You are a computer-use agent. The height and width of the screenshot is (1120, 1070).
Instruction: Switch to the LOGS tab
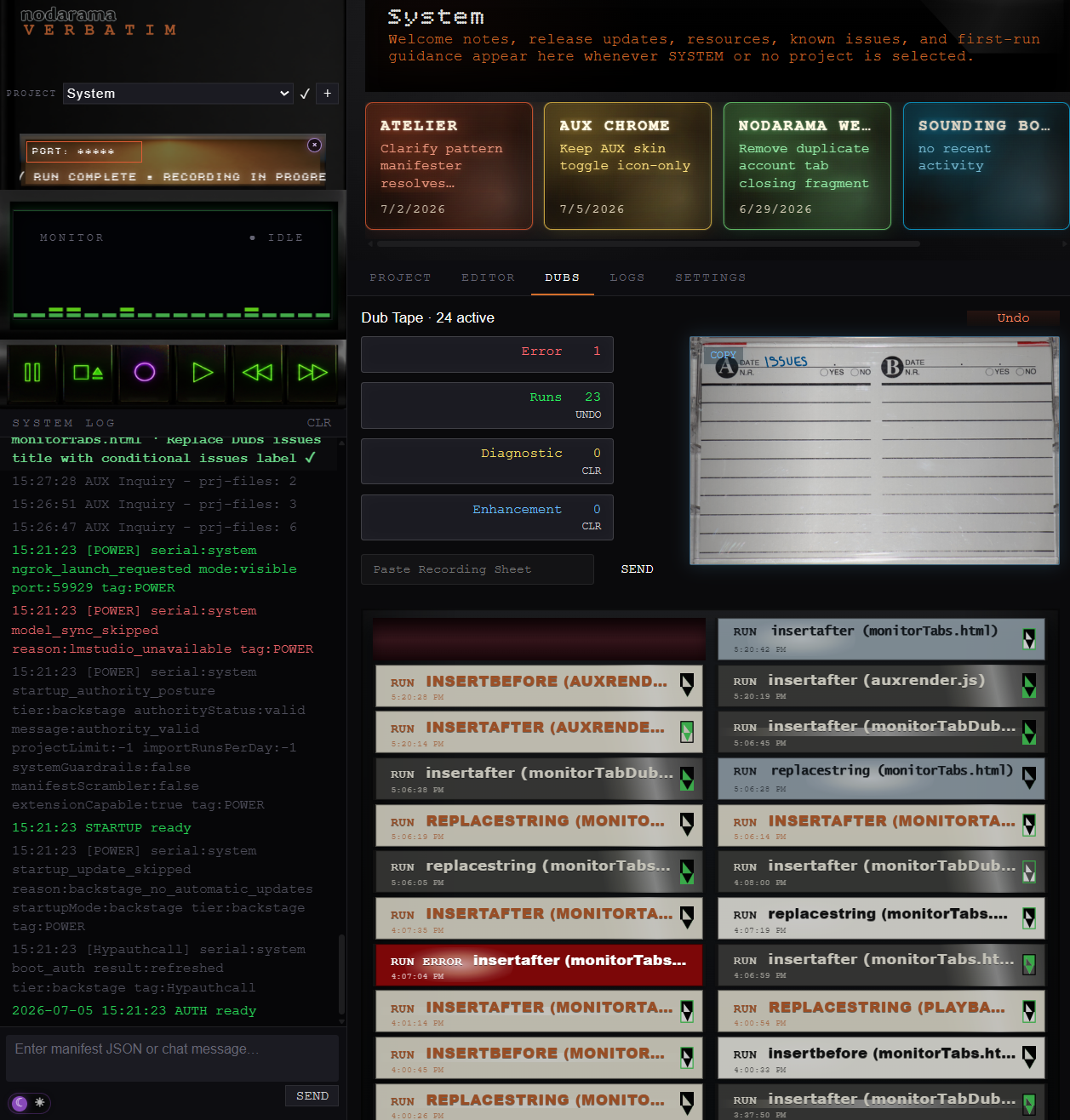[627, 277]
